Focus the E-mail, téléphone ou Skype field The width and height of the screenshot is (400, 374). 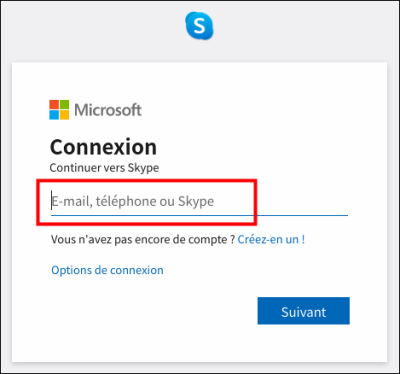199,202
